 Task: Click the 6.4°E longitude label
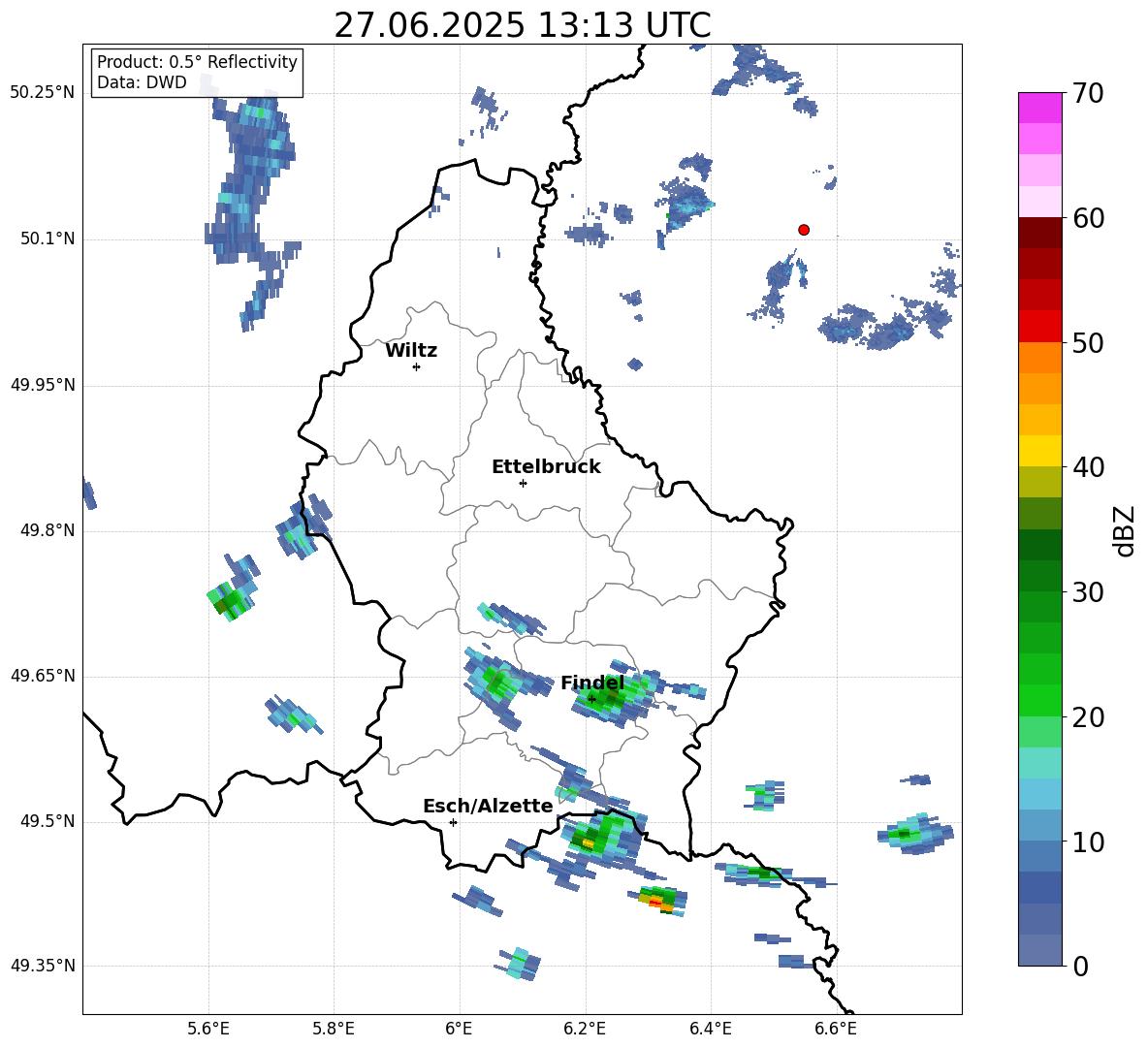coord(710,1029)
